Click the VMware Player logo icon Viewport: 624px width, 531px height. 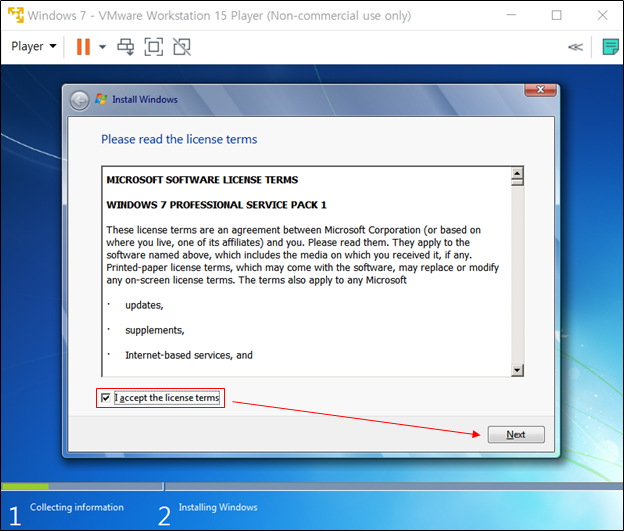(16, 15)
